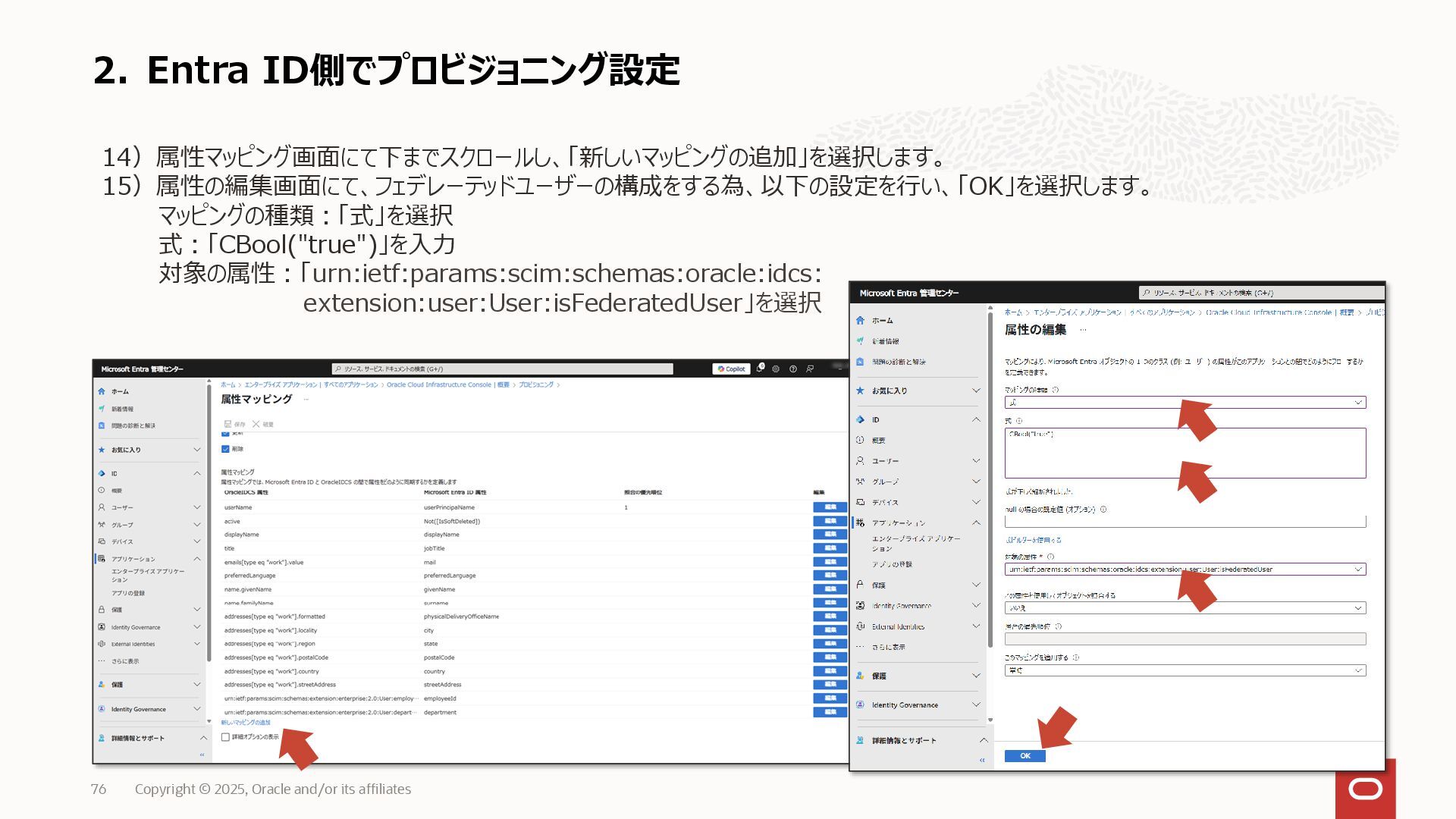Viewport: 1456px width, 819px height.
Task: Click 問題の診断と解決 icon in 属性マッピング window
Action: (102, 425)
